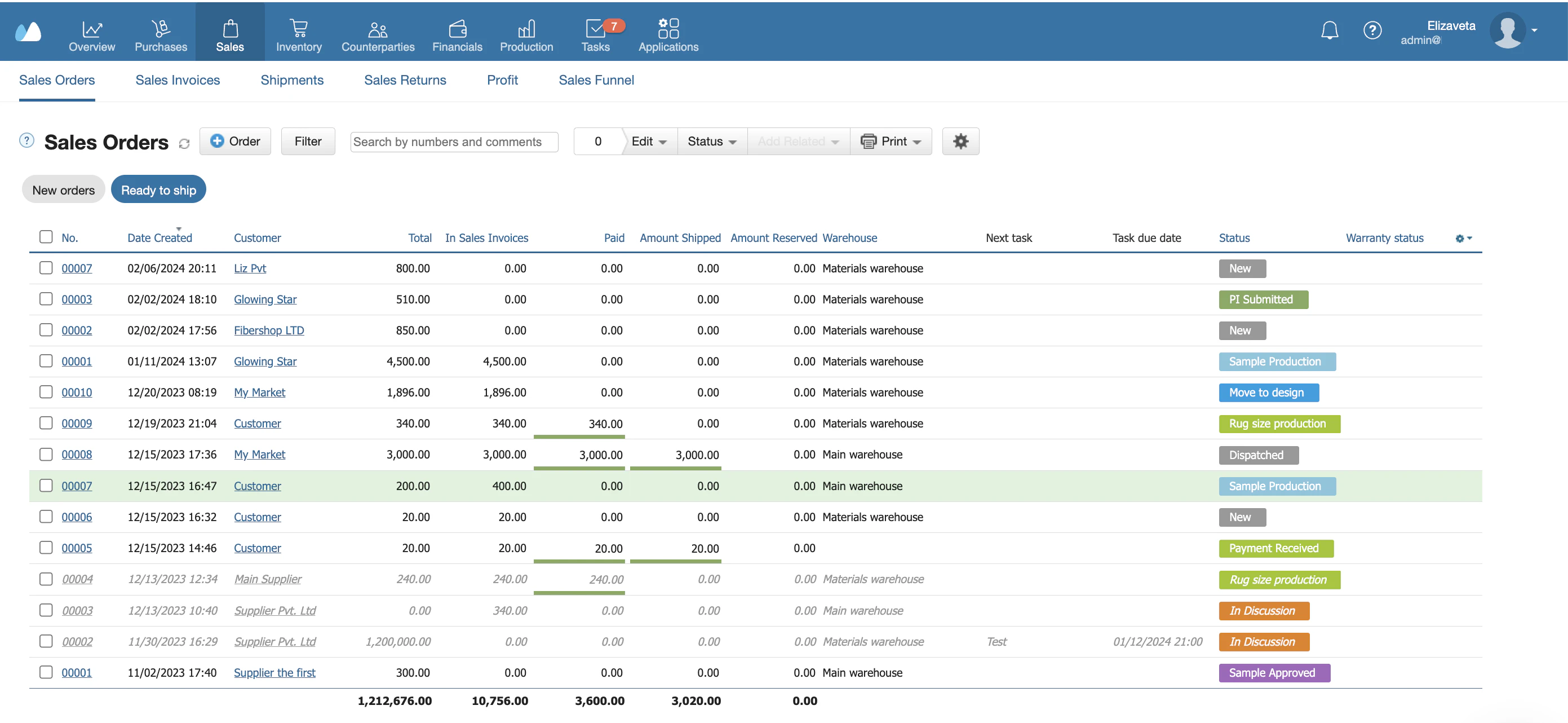1568x723 pixels.
Task: Open settings gear button in toolbar
Action: pyautogui.click(x=960, y=142)
